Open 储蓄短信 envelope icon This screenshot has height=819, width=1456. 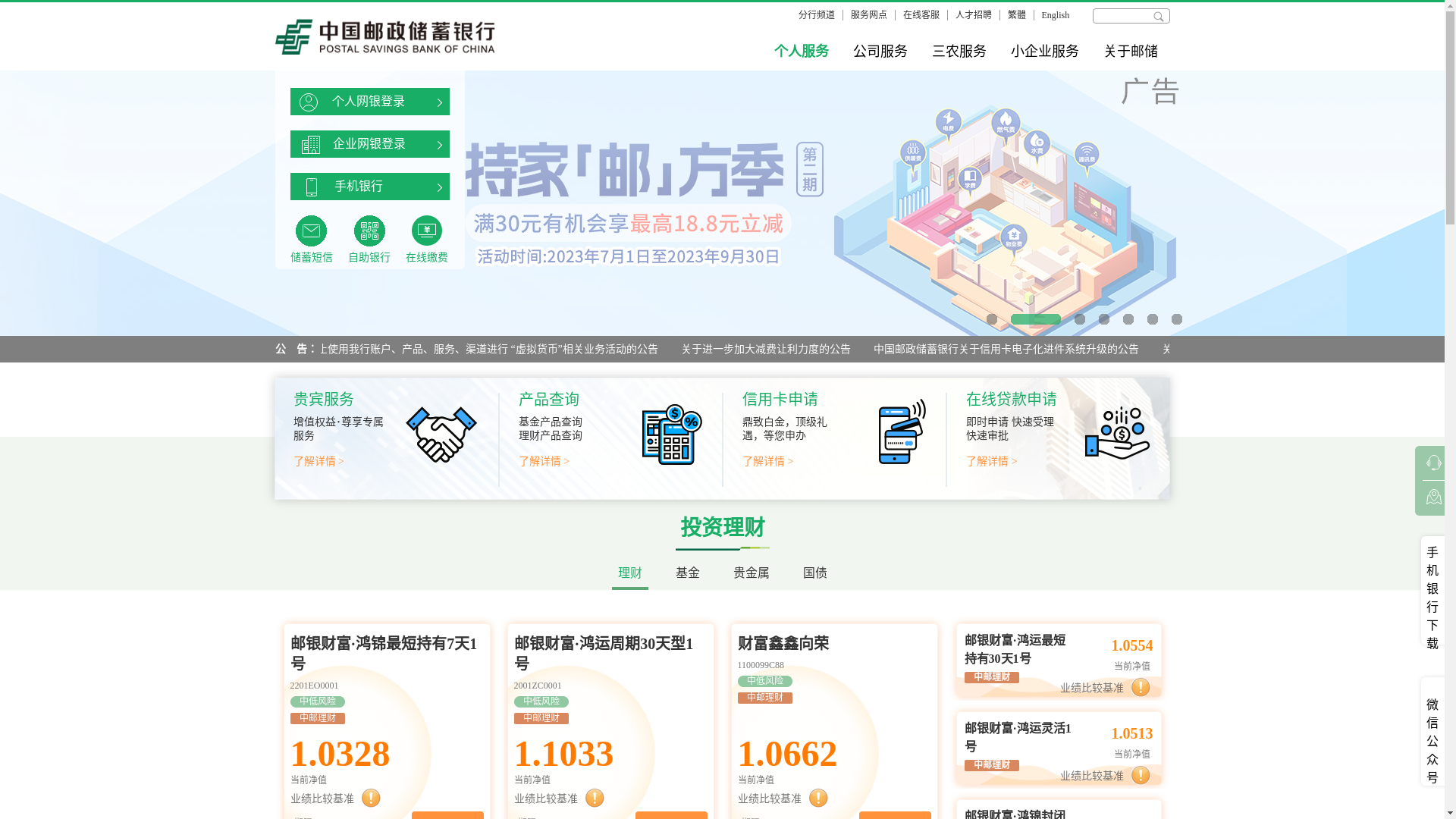click(311, 231)
